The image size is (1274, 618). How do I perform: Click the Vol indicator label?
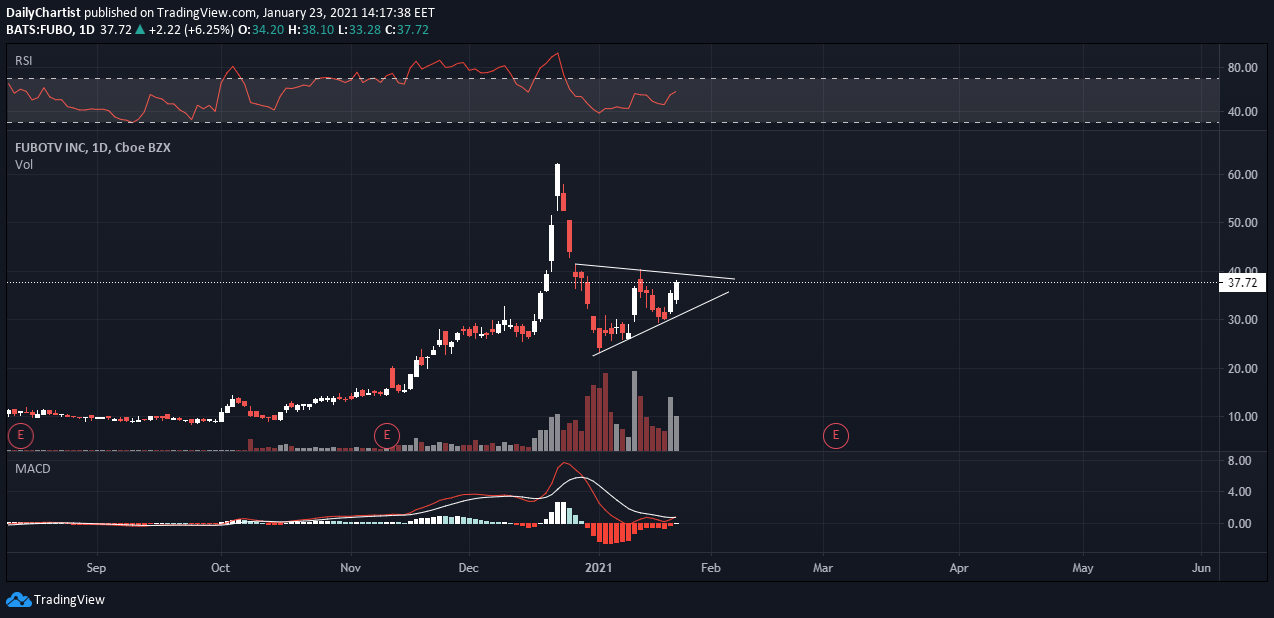tap(24, 164)
